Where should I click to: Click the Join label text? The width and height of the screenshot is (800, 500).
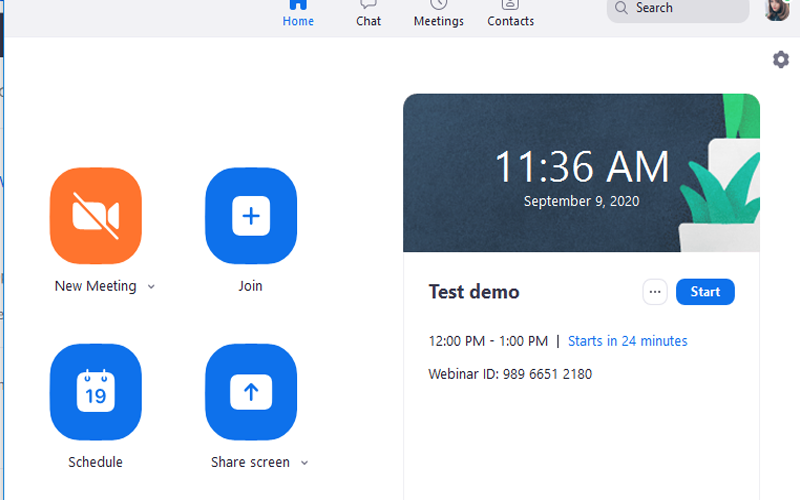(x=251, y=286)
